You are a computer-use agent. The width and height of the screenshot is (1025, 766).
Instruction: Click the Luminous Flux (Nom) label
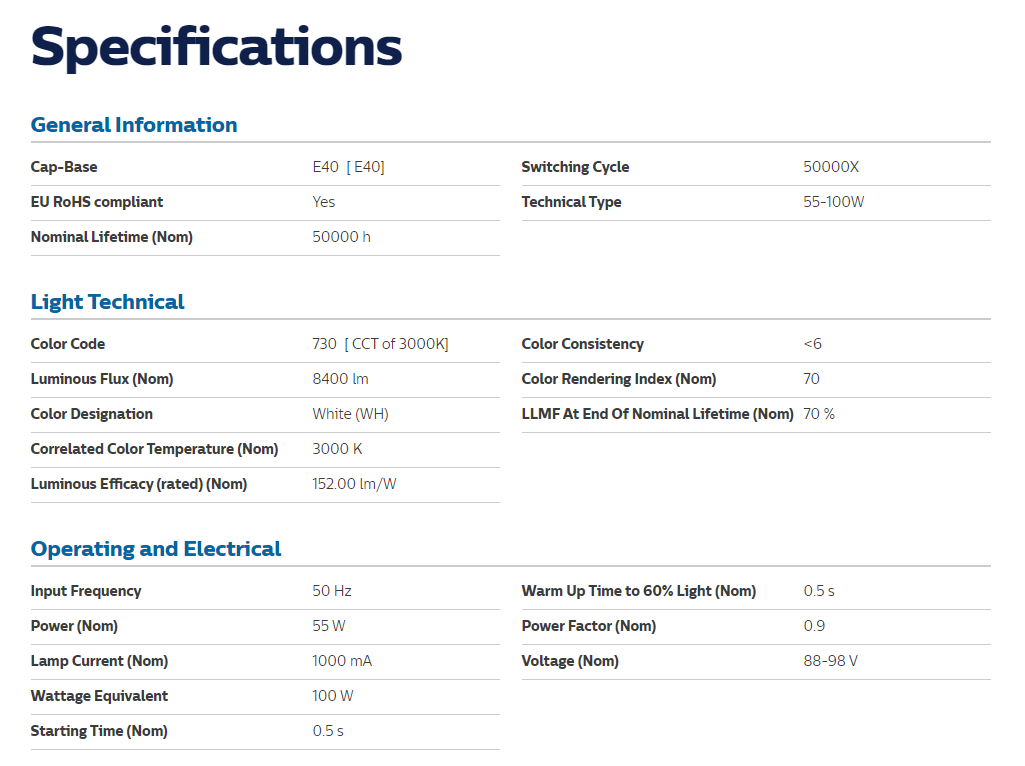tap(102, 379)
